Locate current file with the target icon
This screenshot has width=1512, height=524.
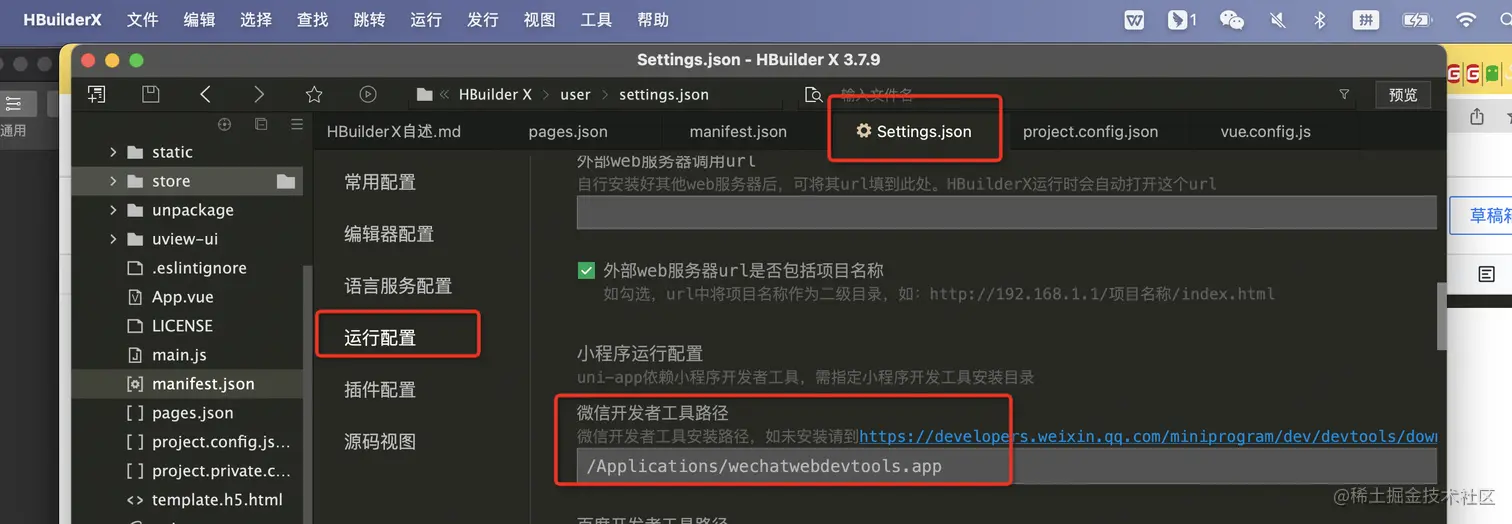tap(224, 124)
